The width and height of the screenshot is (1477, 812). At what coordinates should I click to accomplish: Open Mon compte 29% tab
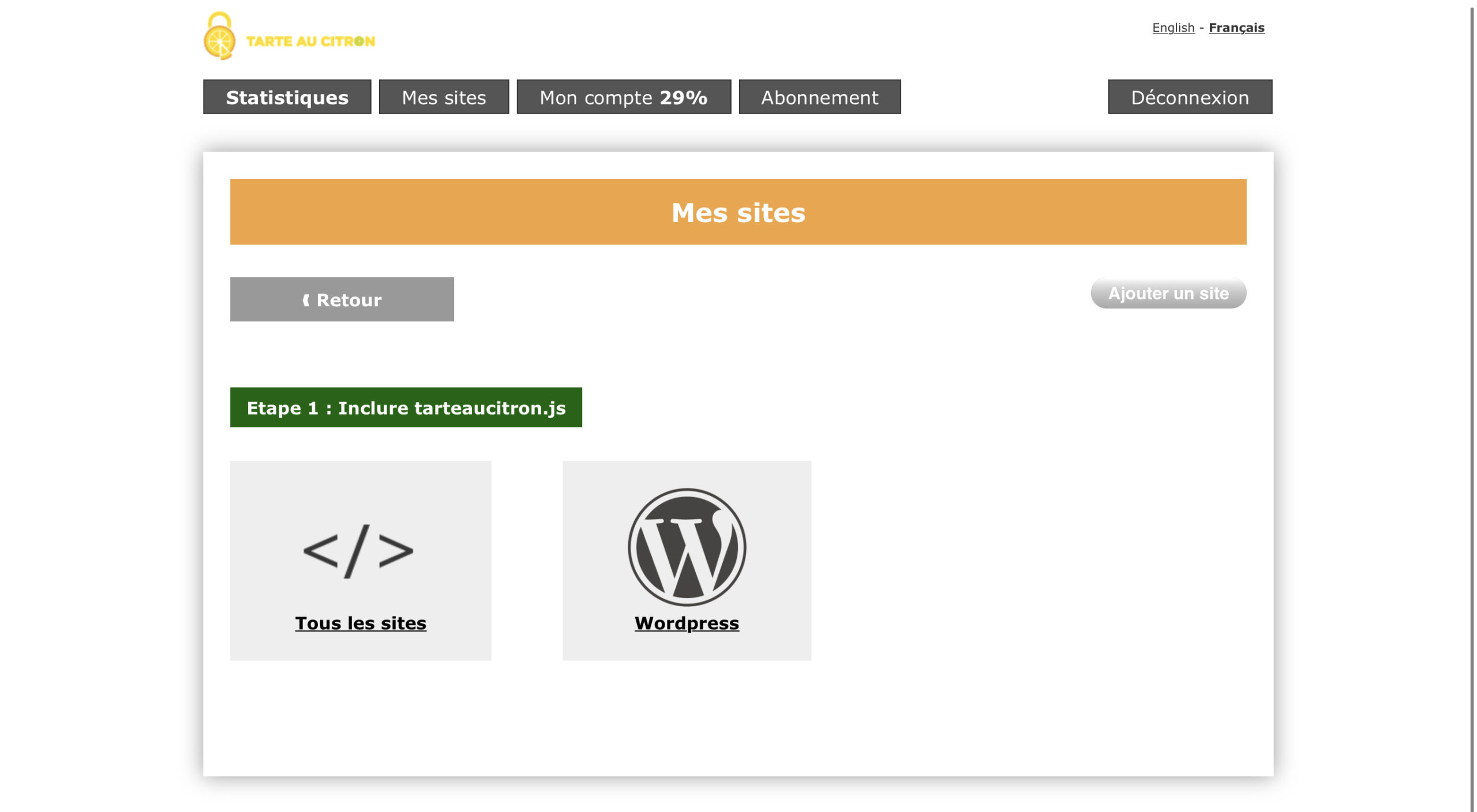(624, 97)
